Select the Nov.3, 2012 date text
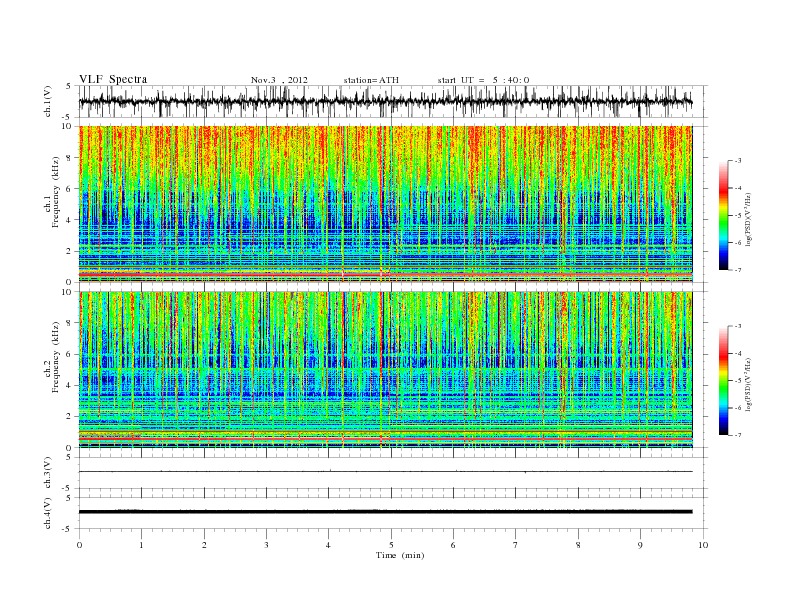 tap(279, 80)
